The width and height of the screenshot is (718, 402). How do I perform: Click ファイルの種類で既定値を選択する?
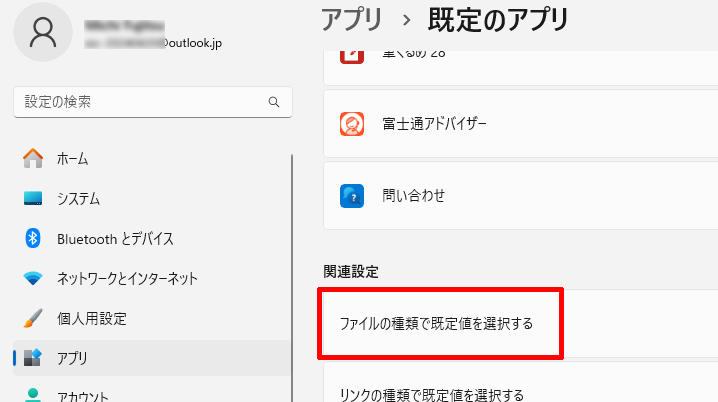[521, 323]
